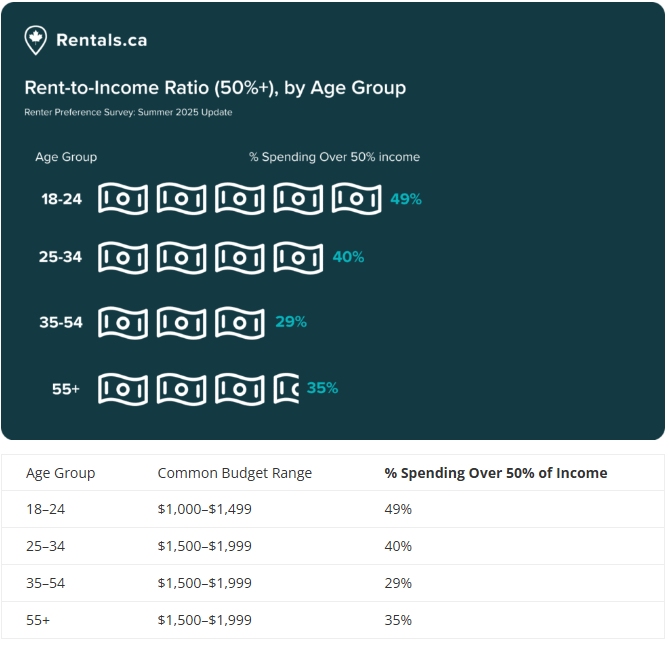This screenshot has height=661, width=669.
Task: Select the 55+ table row age cell
Action: (38, 620)
